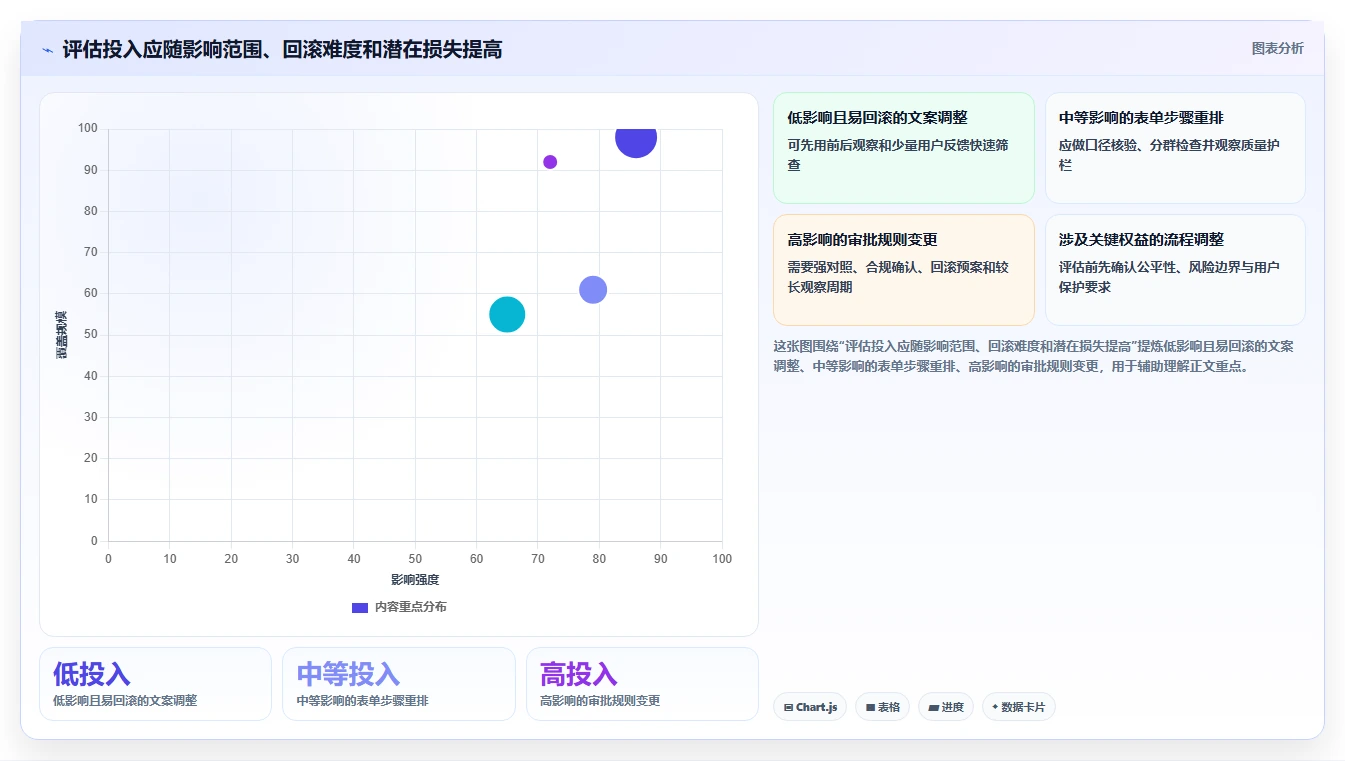Click the 数据卡片 tag chip
1345x761 pixels.
click(1018, 707)
